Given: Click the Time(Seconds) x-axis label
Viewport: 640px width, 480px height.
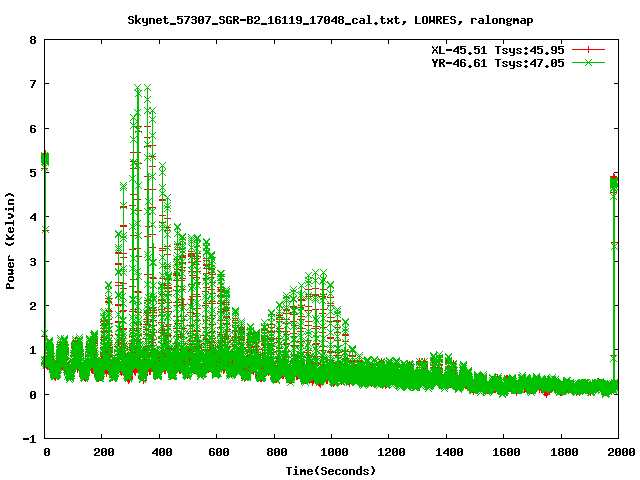Looking at the screenshot, I should [x=330, y=471].
